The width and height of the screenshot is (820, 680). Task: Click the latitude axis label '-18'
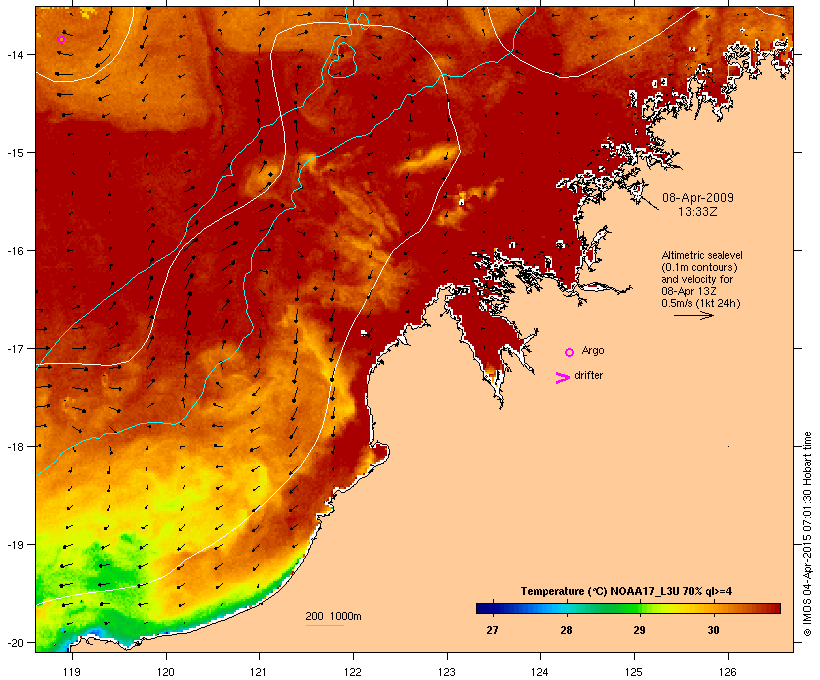14,447
